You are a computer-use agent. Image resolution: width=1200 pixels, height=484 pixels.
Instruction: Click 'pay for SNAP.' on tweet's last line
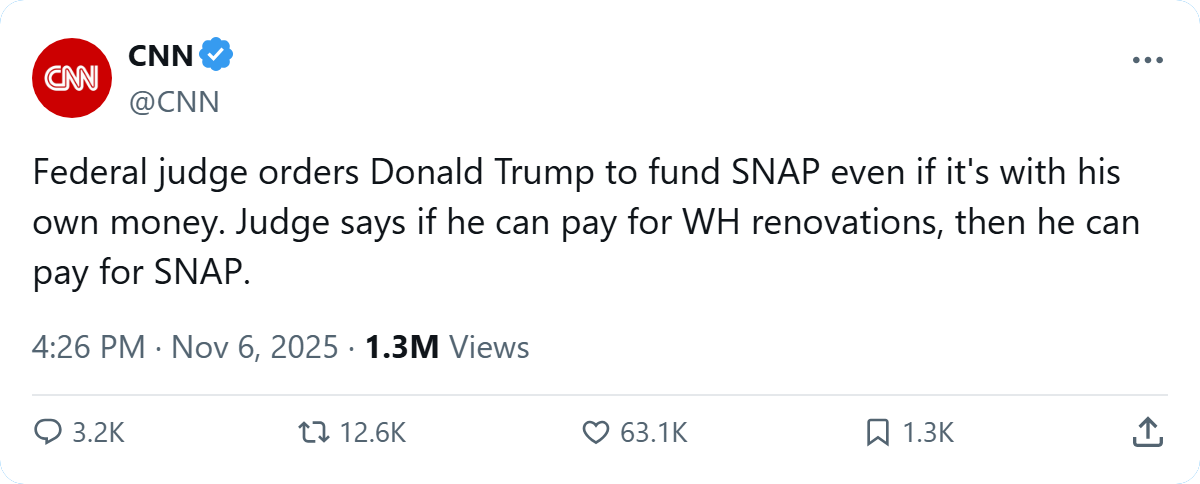pos(139,272)
